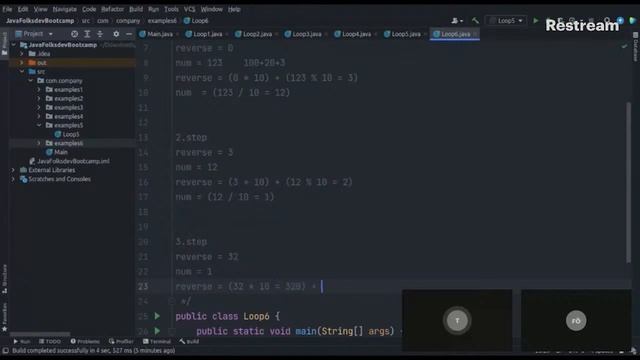Click the green Run button in toolbar

pyautogui.click(x=536, y=20)
